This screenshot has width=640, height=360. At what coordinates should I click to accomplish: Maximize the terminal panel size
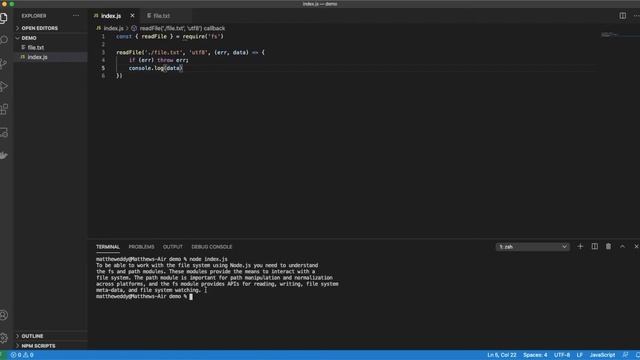(x=622, y=247)
